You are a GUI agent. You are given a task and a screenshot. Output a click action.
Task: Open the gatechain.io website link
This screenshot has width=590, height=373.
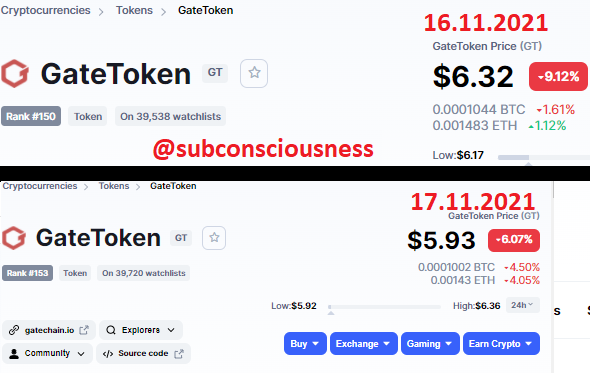click(x=49, y=330)
